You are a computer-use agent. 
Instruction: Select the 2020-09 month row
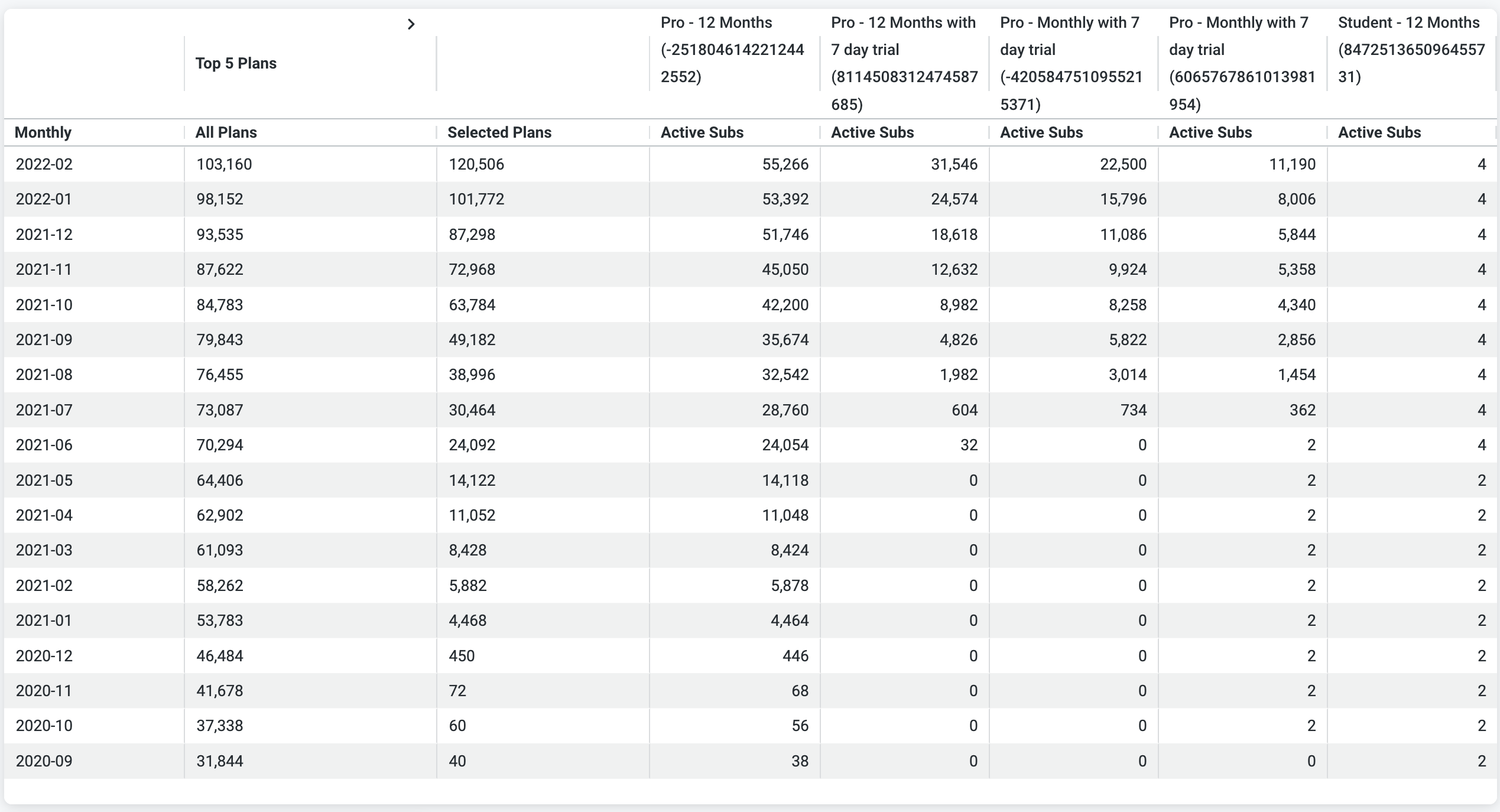[44, 761]
